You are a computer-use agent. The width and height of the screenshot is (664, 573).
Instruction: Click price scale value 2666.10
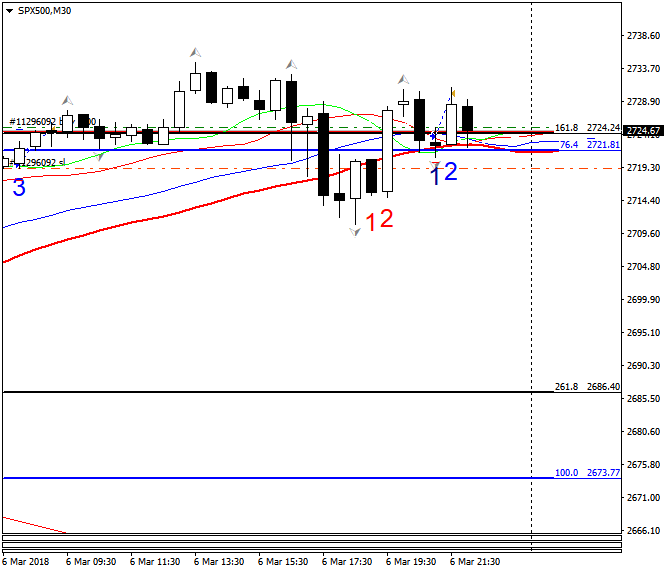(x=643, y=531)
